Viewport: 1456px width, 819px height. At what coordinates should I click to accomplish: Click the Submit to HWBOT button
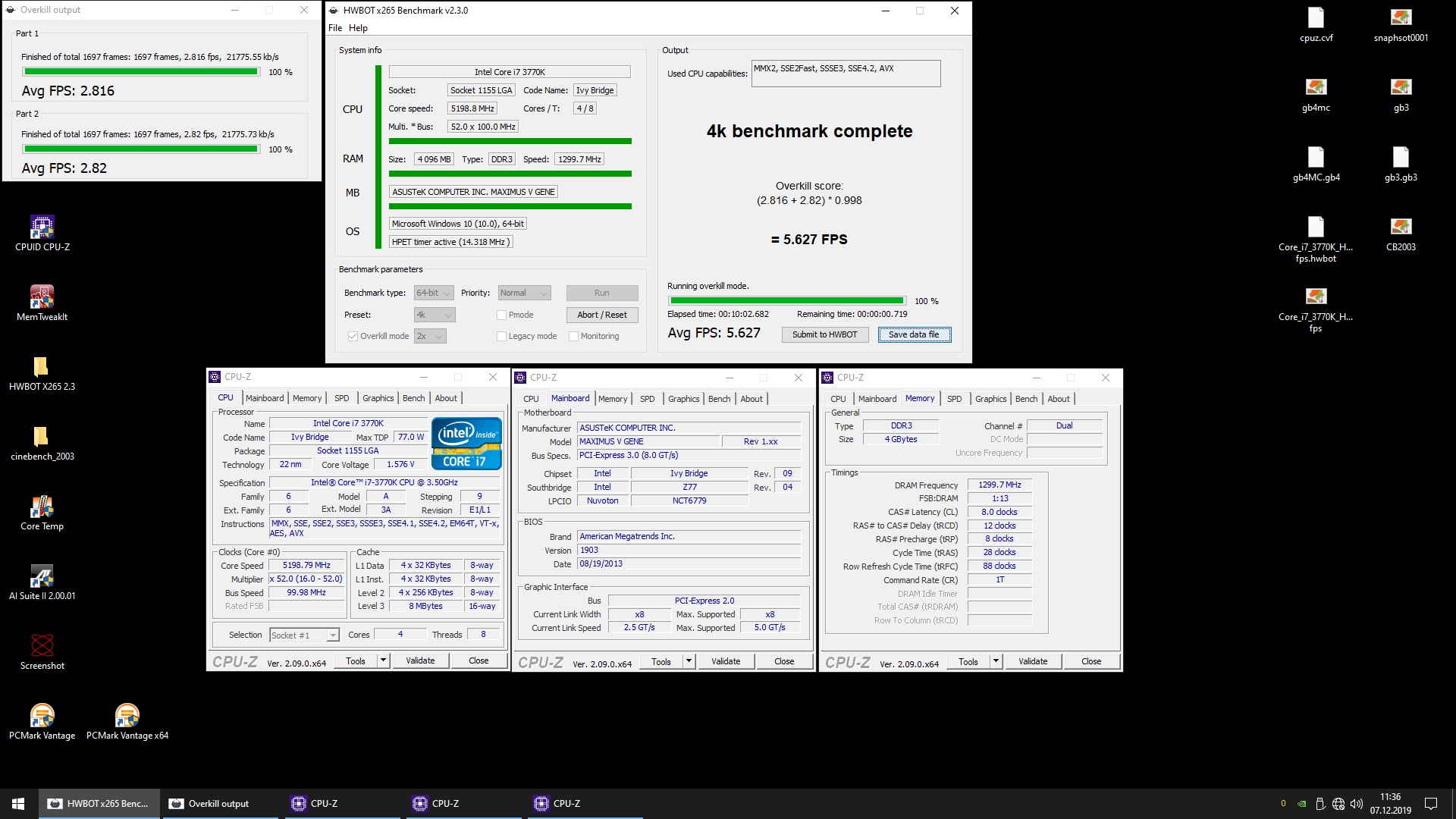pos(825,334)
